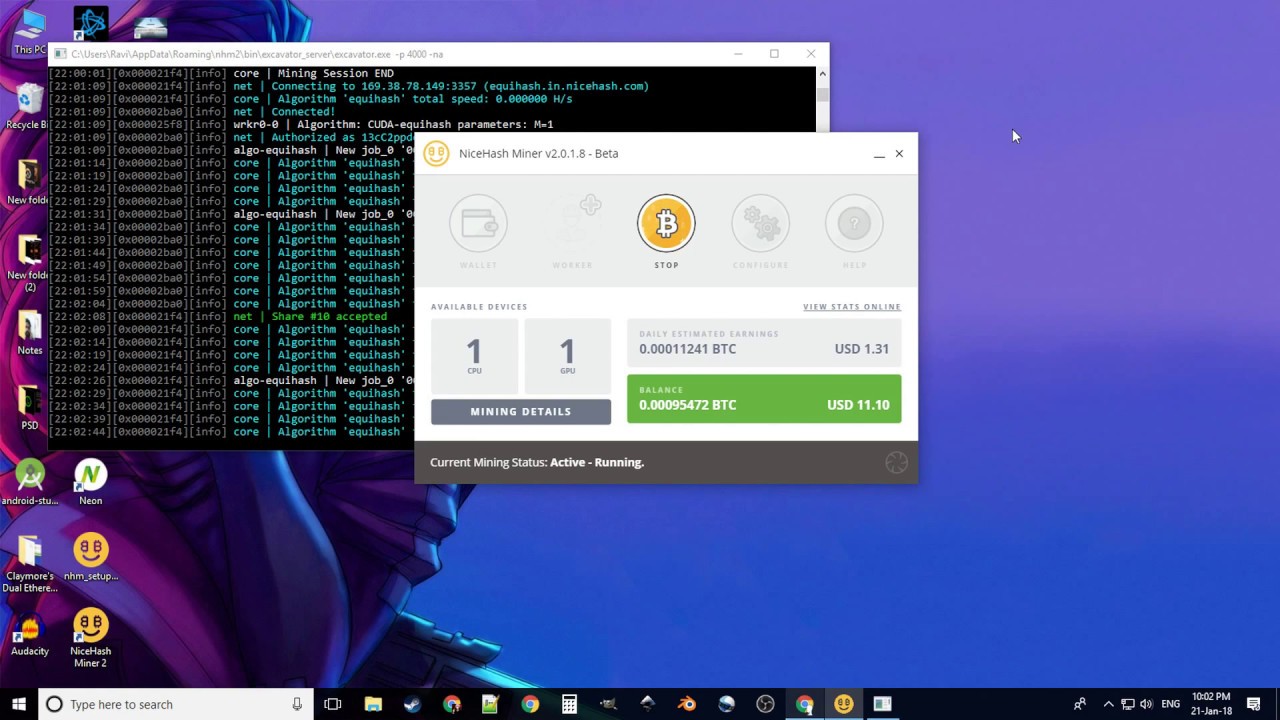Image resolution: width=1280 pixels, height=720 pixels.
Task: Click 'Share #10 accepted' line in console
Action: tap(329, 317)
